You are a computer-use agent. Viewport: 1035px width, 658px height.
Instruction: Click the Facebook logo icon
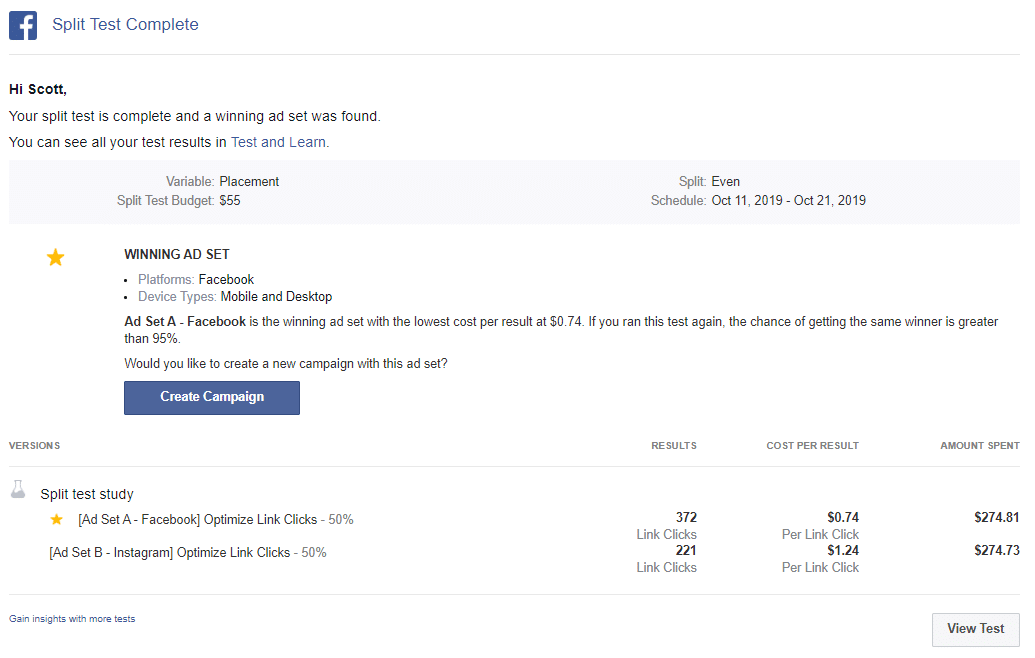23,26
